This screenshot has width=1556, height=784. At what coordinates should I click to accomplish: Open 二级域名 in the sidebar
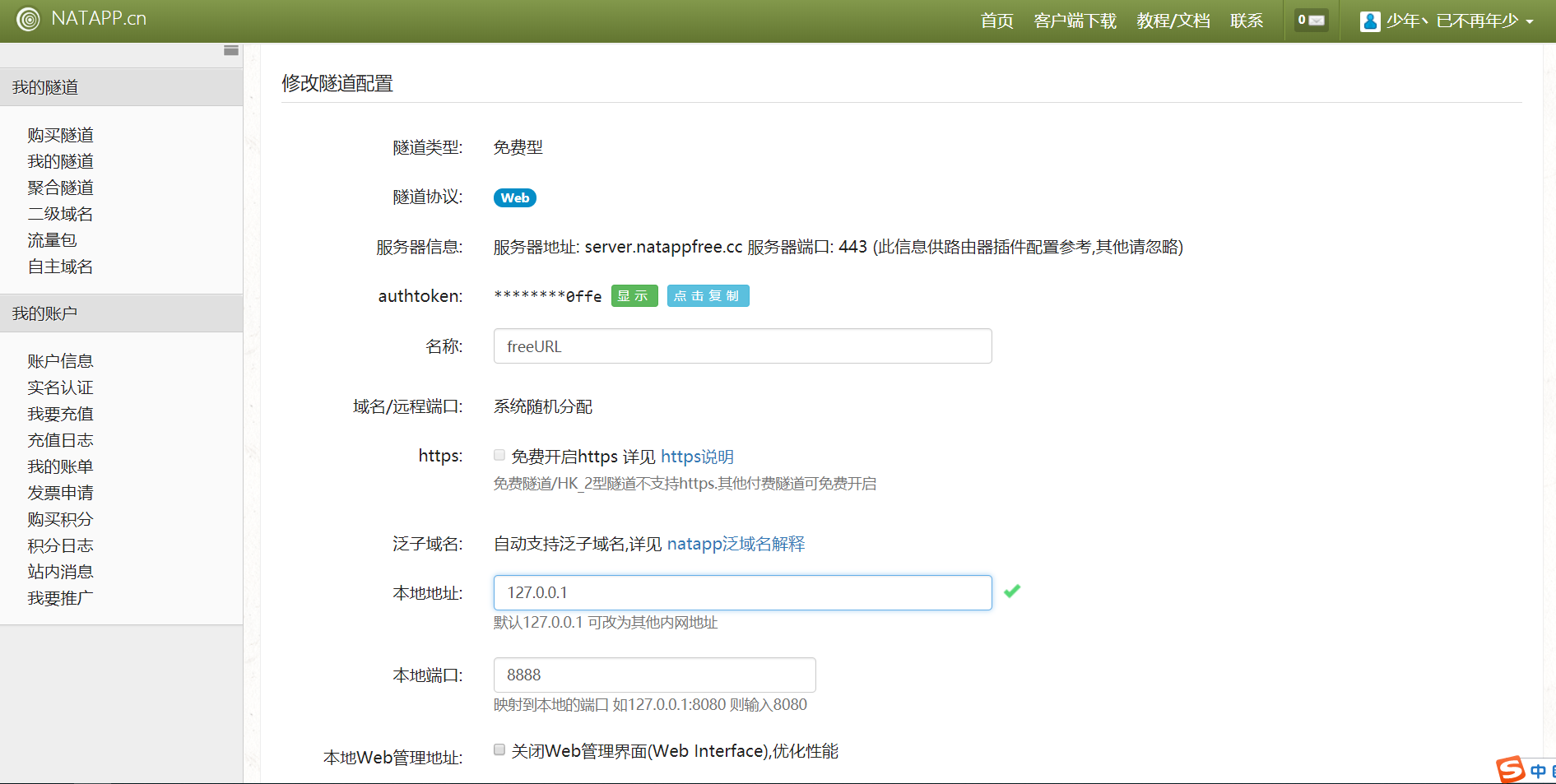(60, 214)
